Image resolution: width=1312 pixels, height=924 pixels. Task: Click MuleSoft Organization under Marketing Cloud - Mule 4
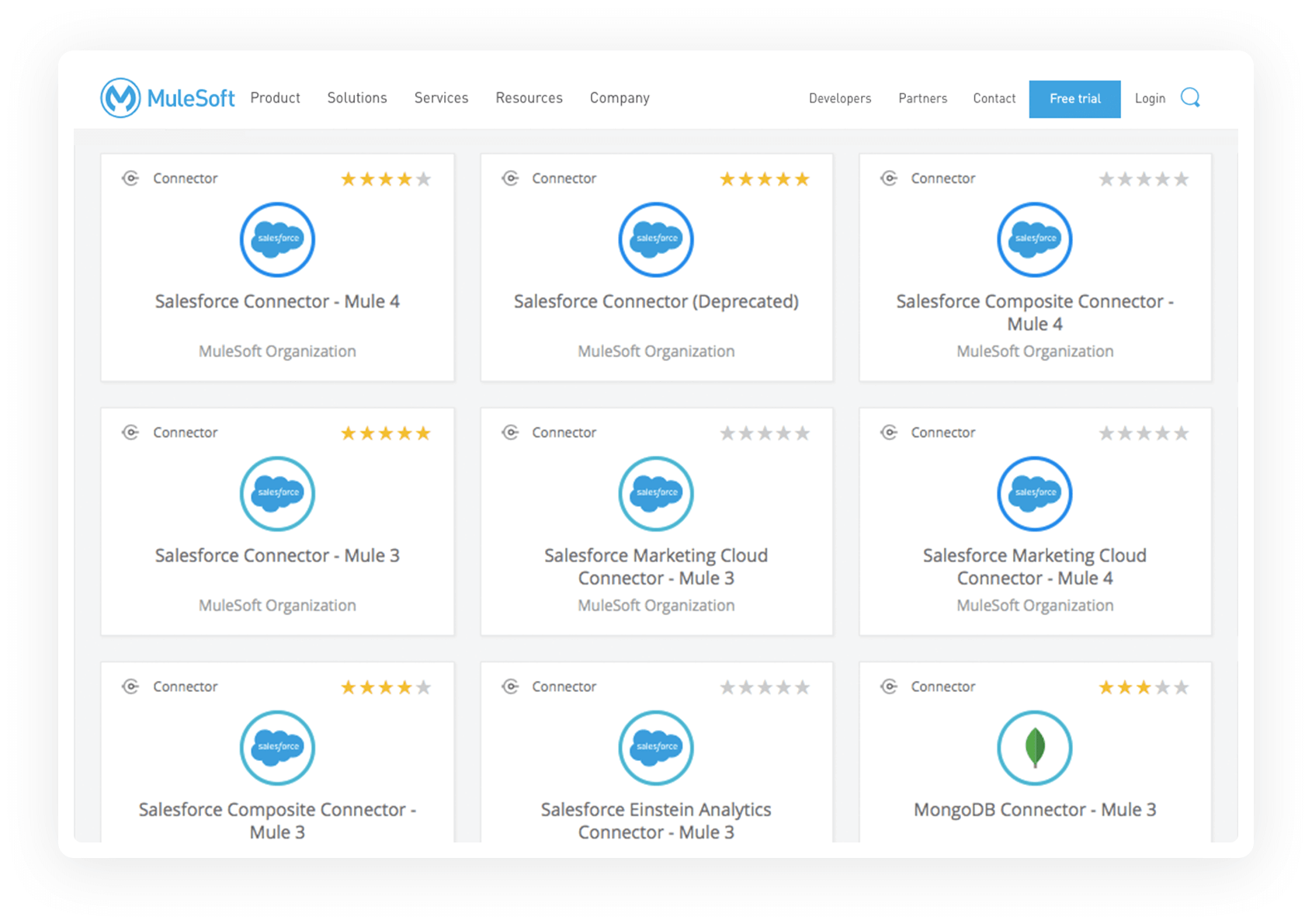coord(1035,605)
